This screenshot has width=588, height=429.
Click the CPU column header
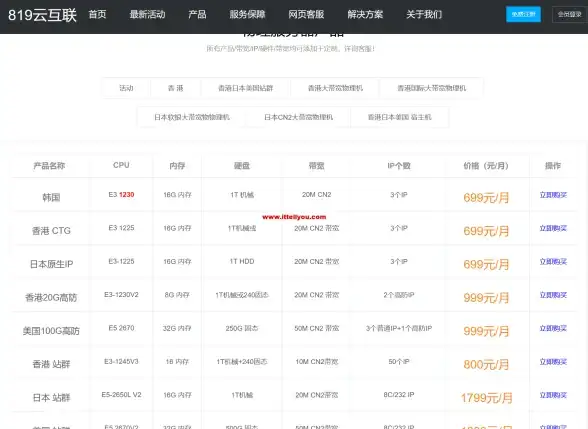[x=121, y=165]
